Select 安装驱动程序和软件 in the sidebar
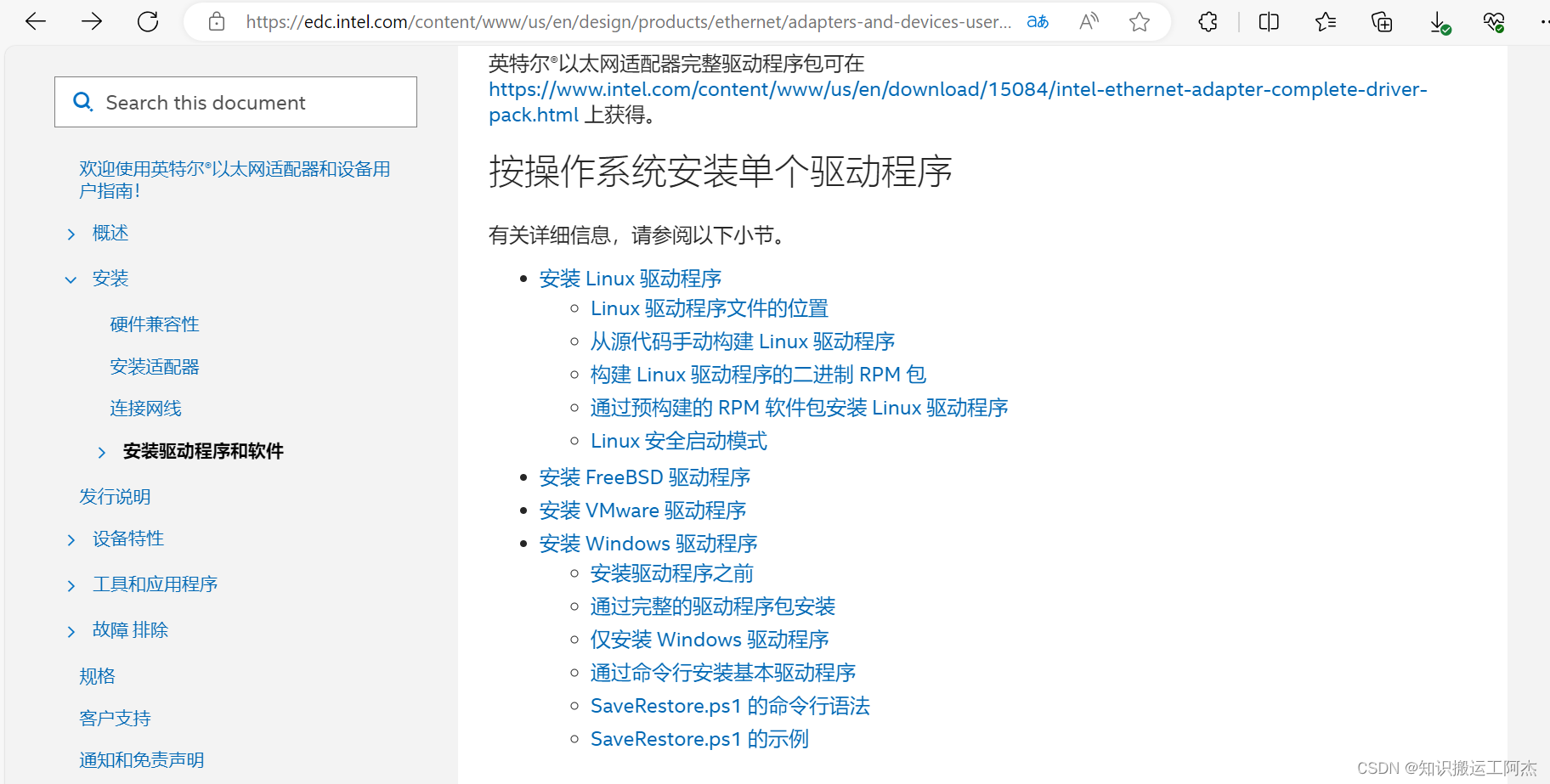This screenshot has height=784, width=1550. point(203,451)
